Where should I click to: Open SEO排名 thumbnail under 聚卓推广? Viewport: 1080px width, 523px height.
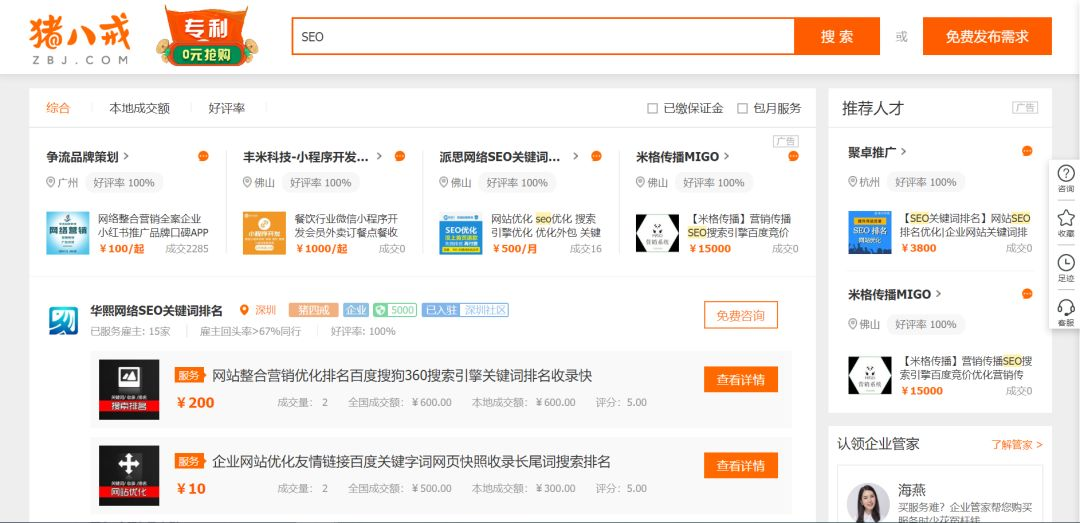tap(870, 232)
